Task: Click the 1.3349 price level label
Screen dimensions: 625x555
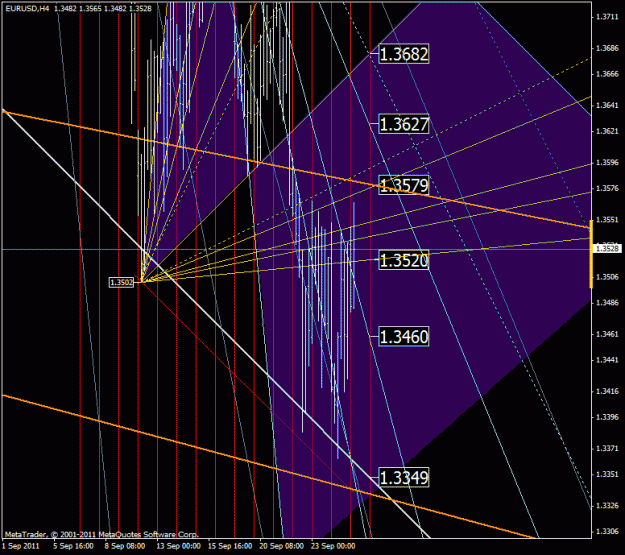Action: [x=404, y=477]
